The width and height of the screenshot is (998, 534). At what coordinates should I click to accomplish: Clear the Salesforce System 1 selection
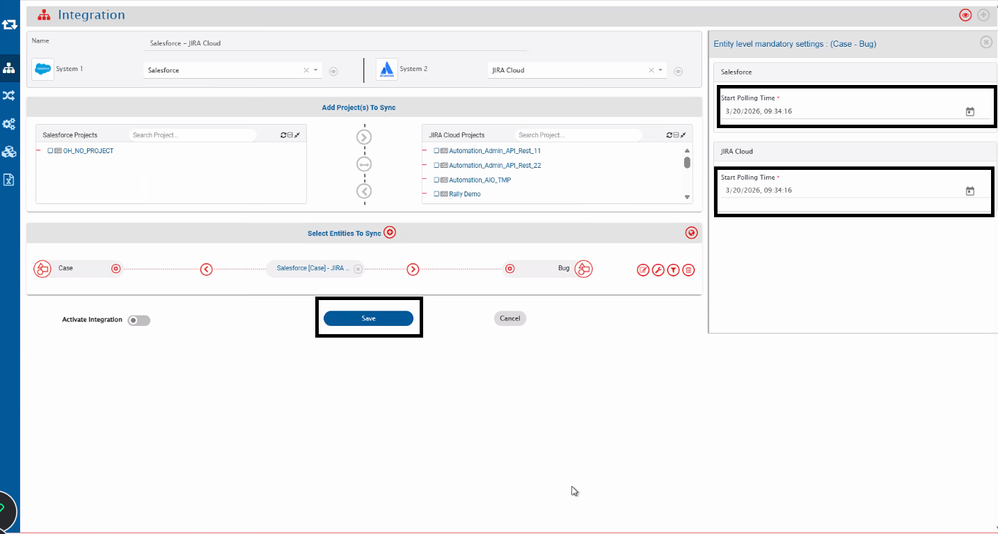click(306, 70)
